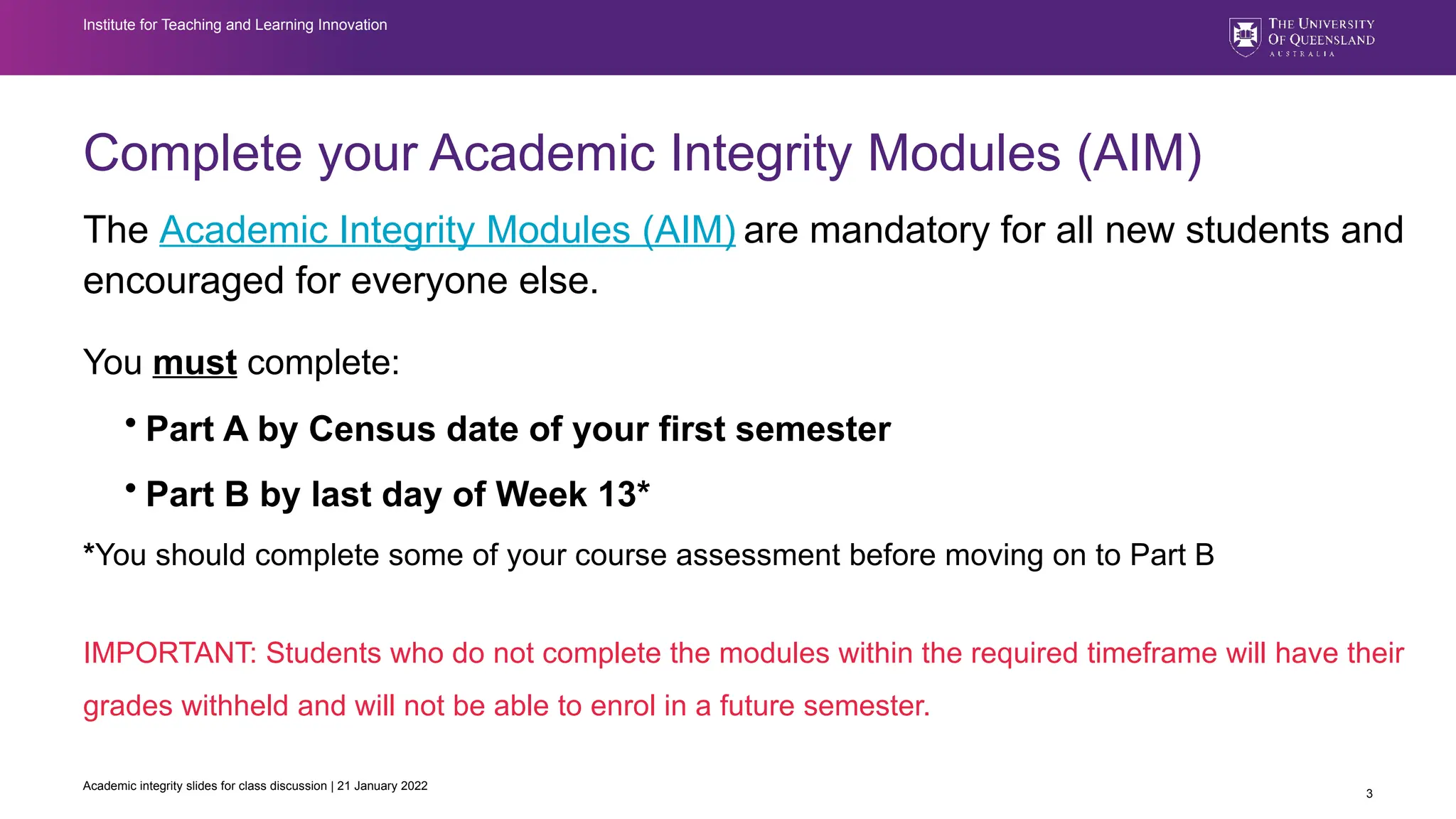Click the bullet dot before Part B
Image resolution: width=1456 pixels, height=819 pixels.
point(130,488)
